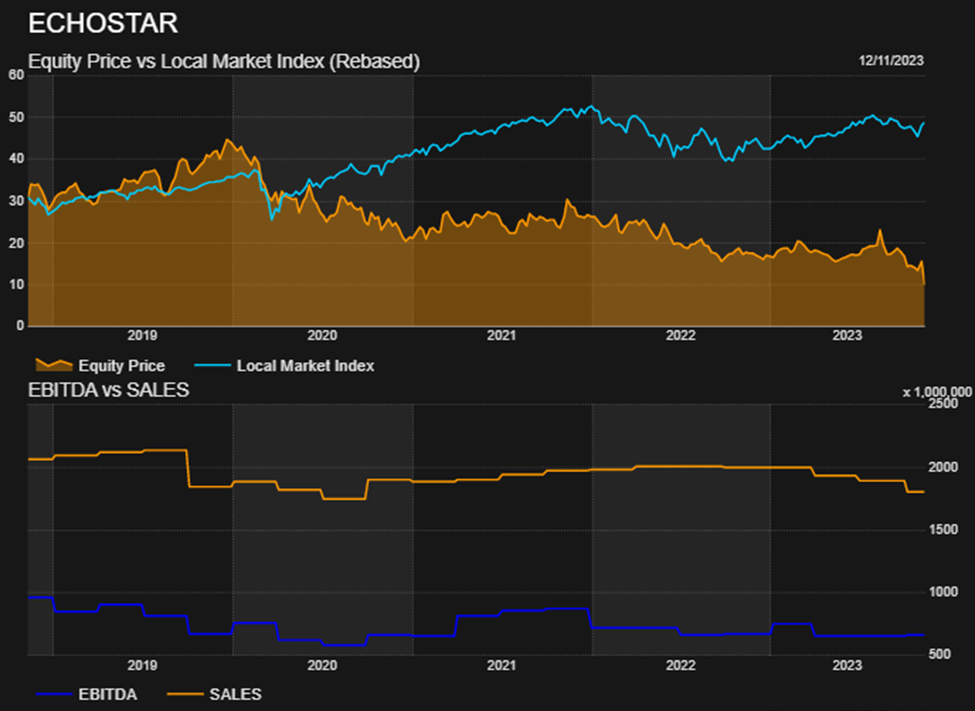Click the ECHOSTAR title text
The width and height of the screenshot is (975, 711).
tap(103, 24)
